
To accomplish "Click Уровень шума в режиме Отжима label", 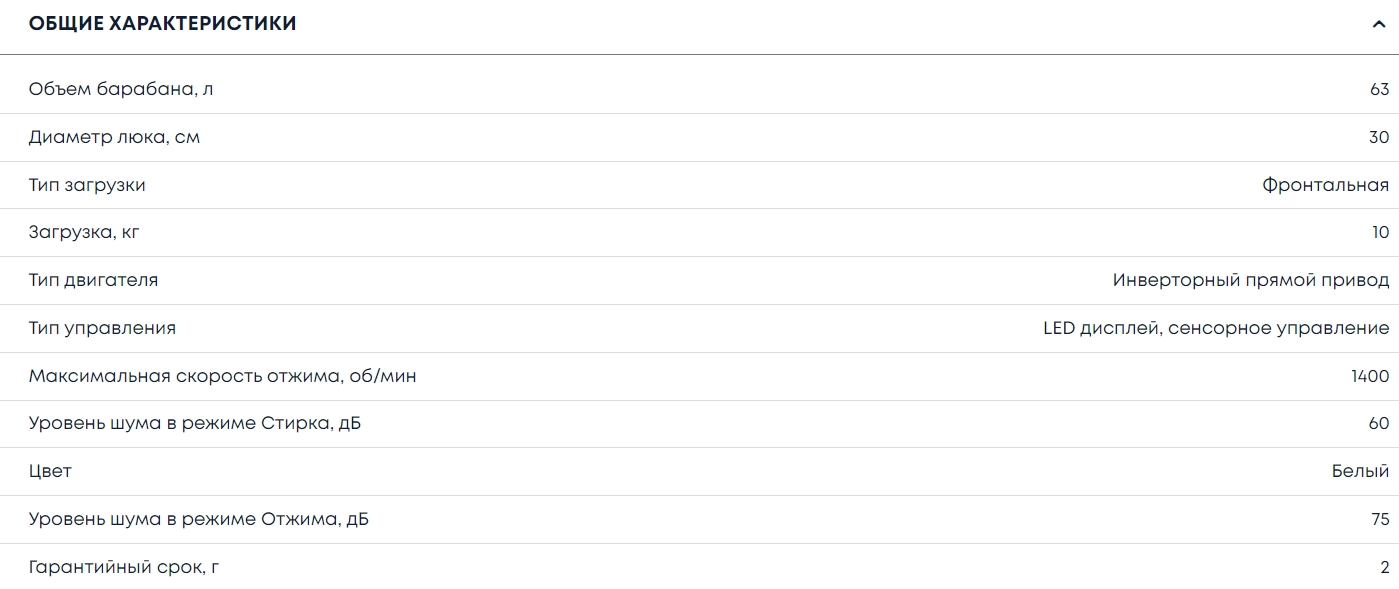I will point(199,520).
